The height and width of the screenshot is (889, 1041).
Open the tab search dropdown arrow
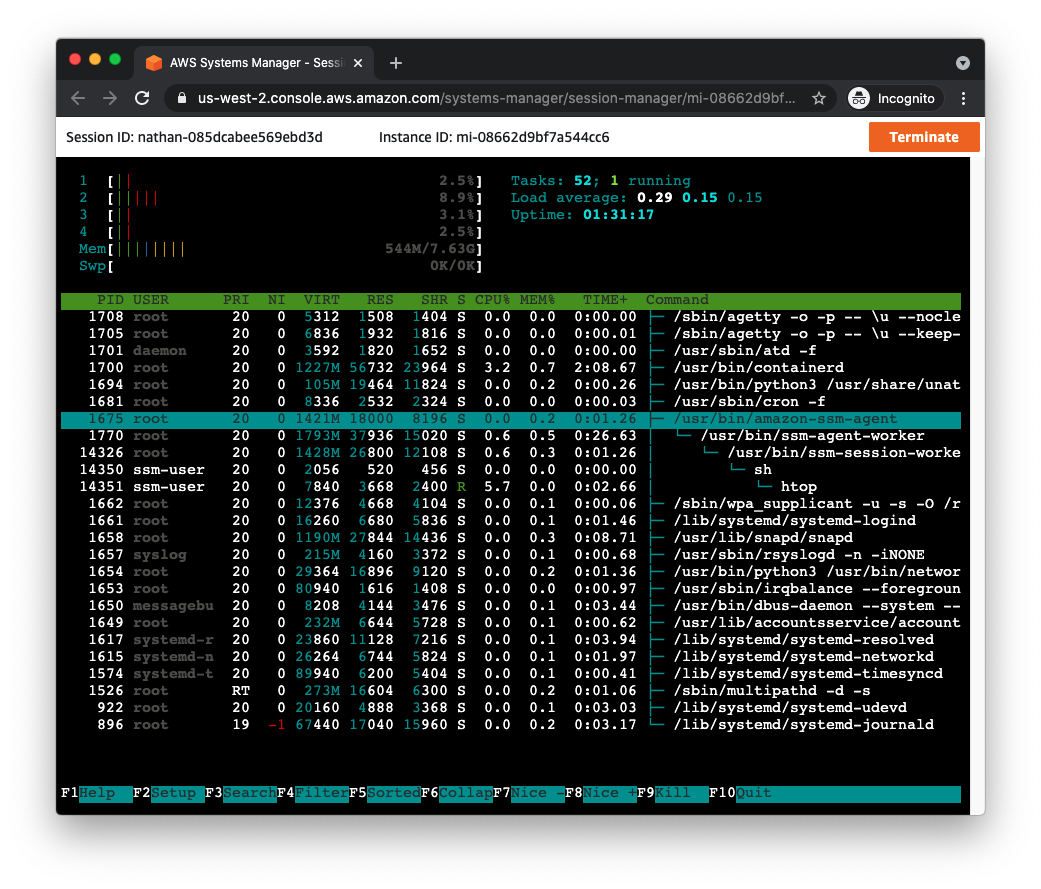(x=963, y=63)
